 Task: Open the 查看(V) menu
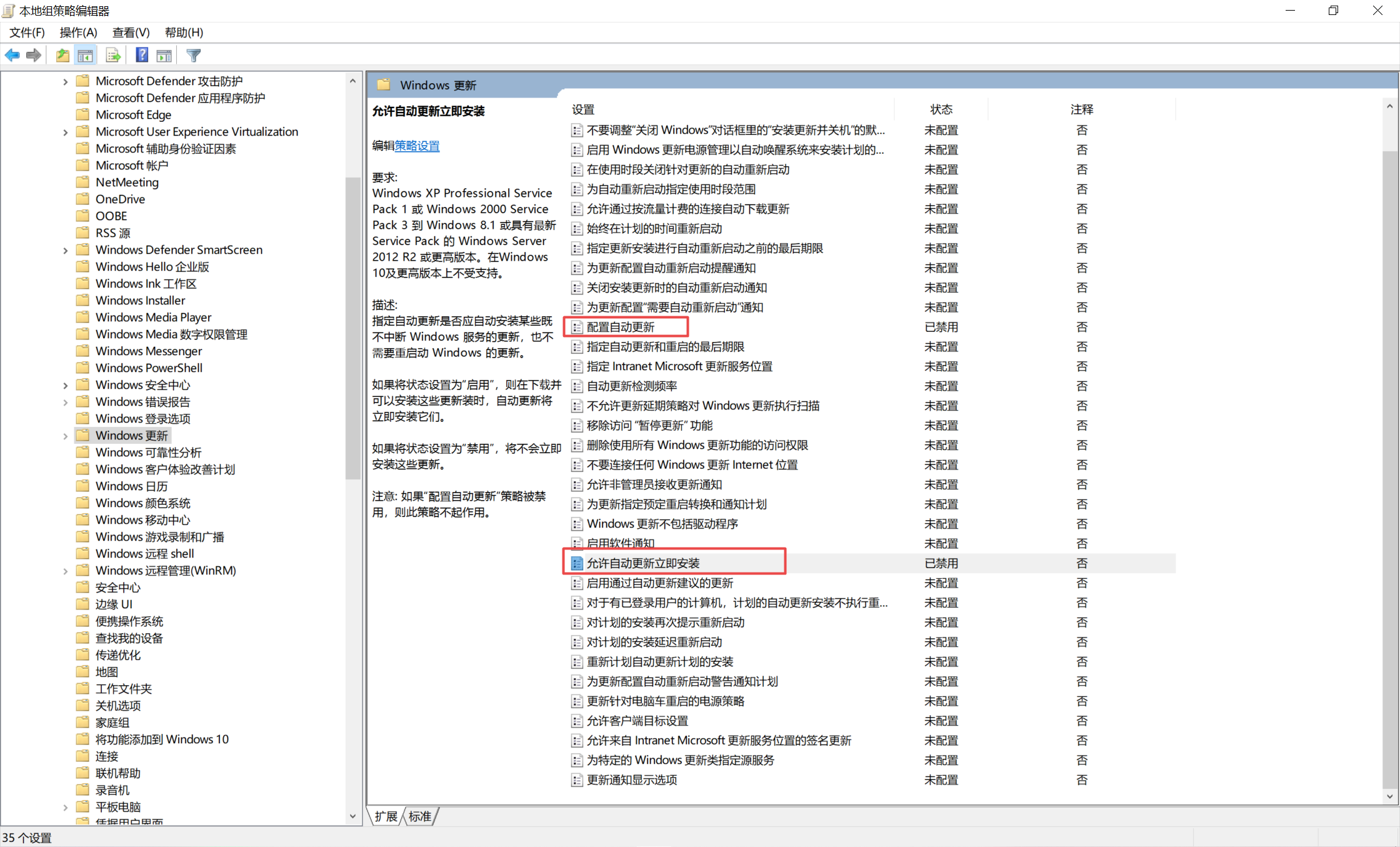click(131, 33)
